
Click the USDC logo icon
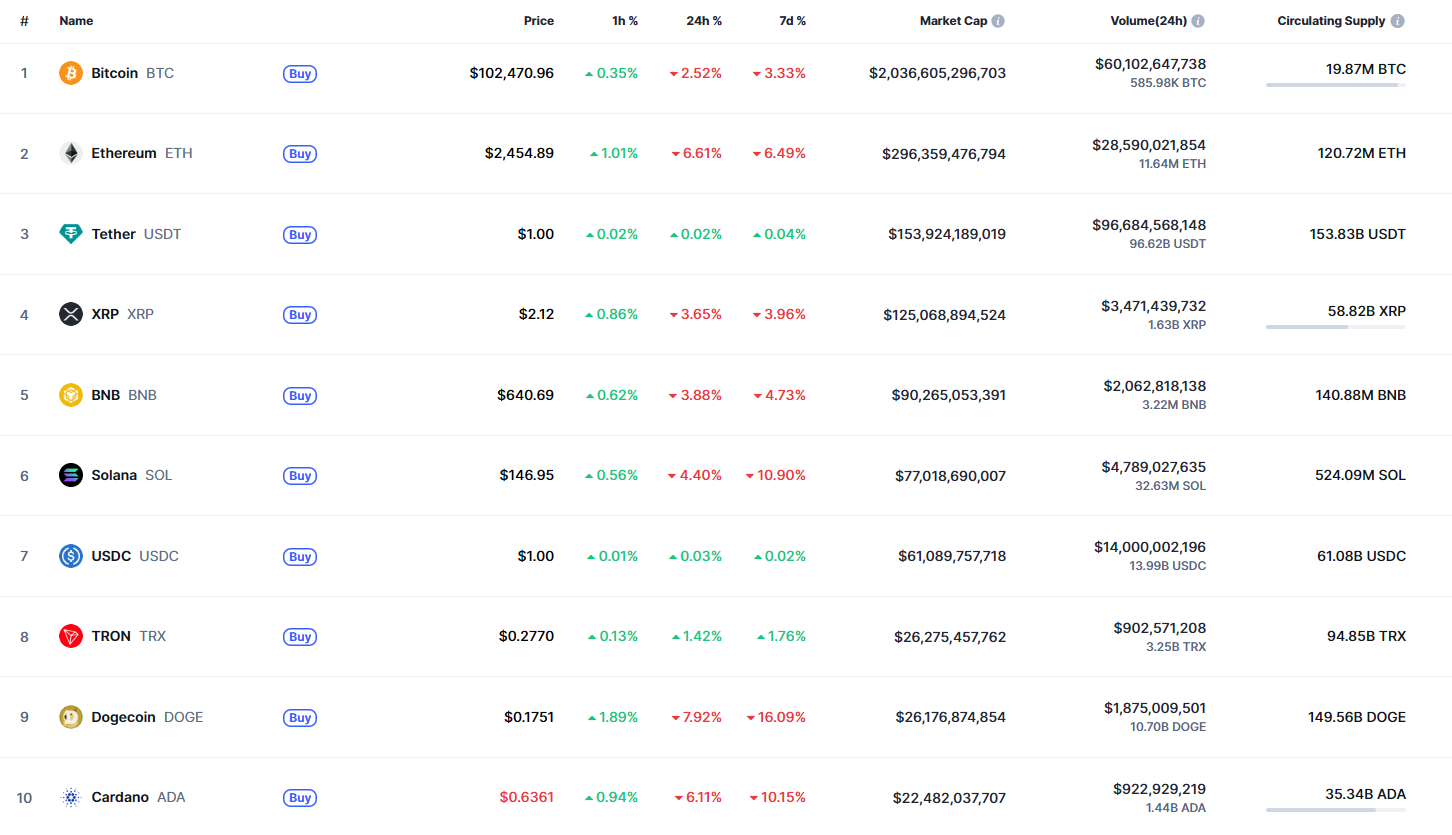coord(71,556)
